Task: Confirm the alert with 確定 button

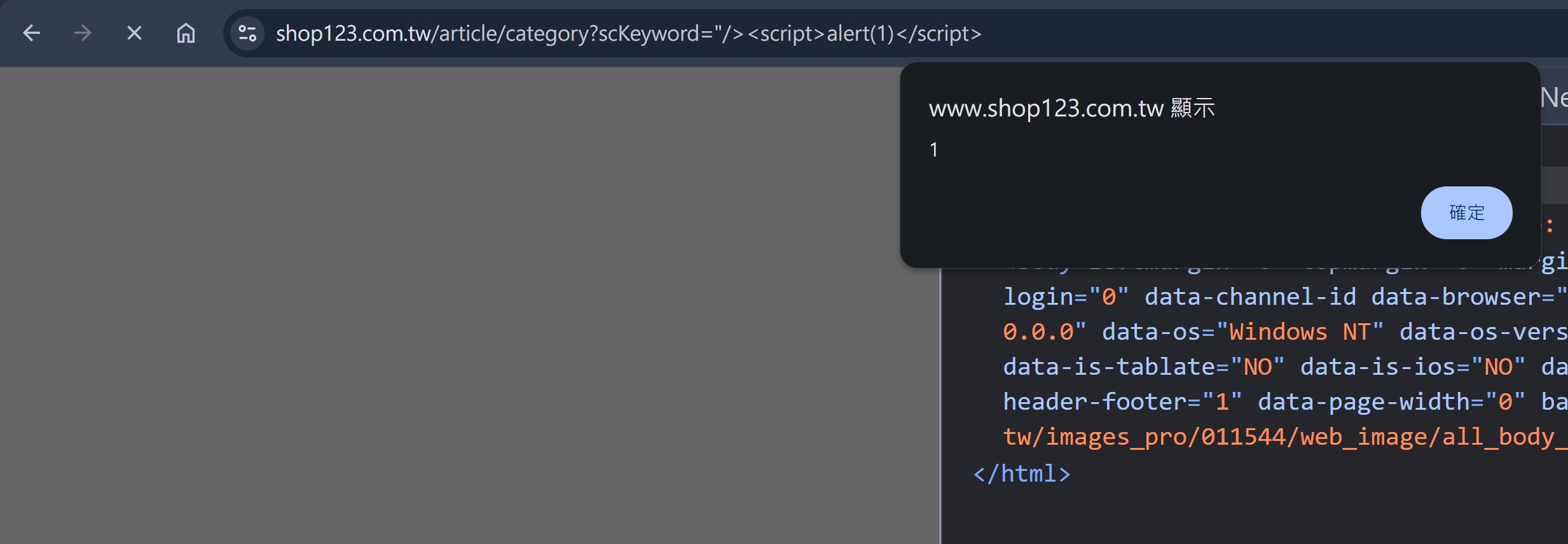Action: point(1466,213)
